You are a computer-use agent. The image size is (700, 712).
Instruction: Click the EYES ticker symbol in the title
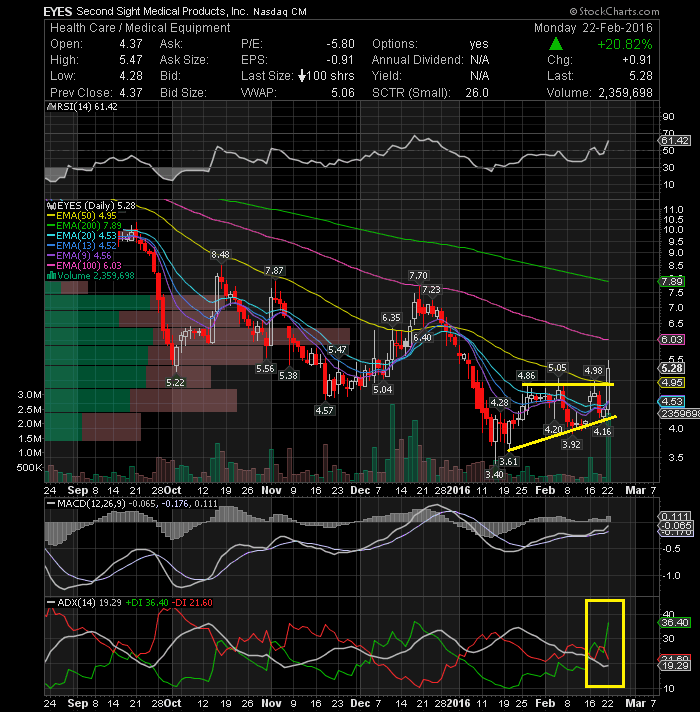click(58, 11)
